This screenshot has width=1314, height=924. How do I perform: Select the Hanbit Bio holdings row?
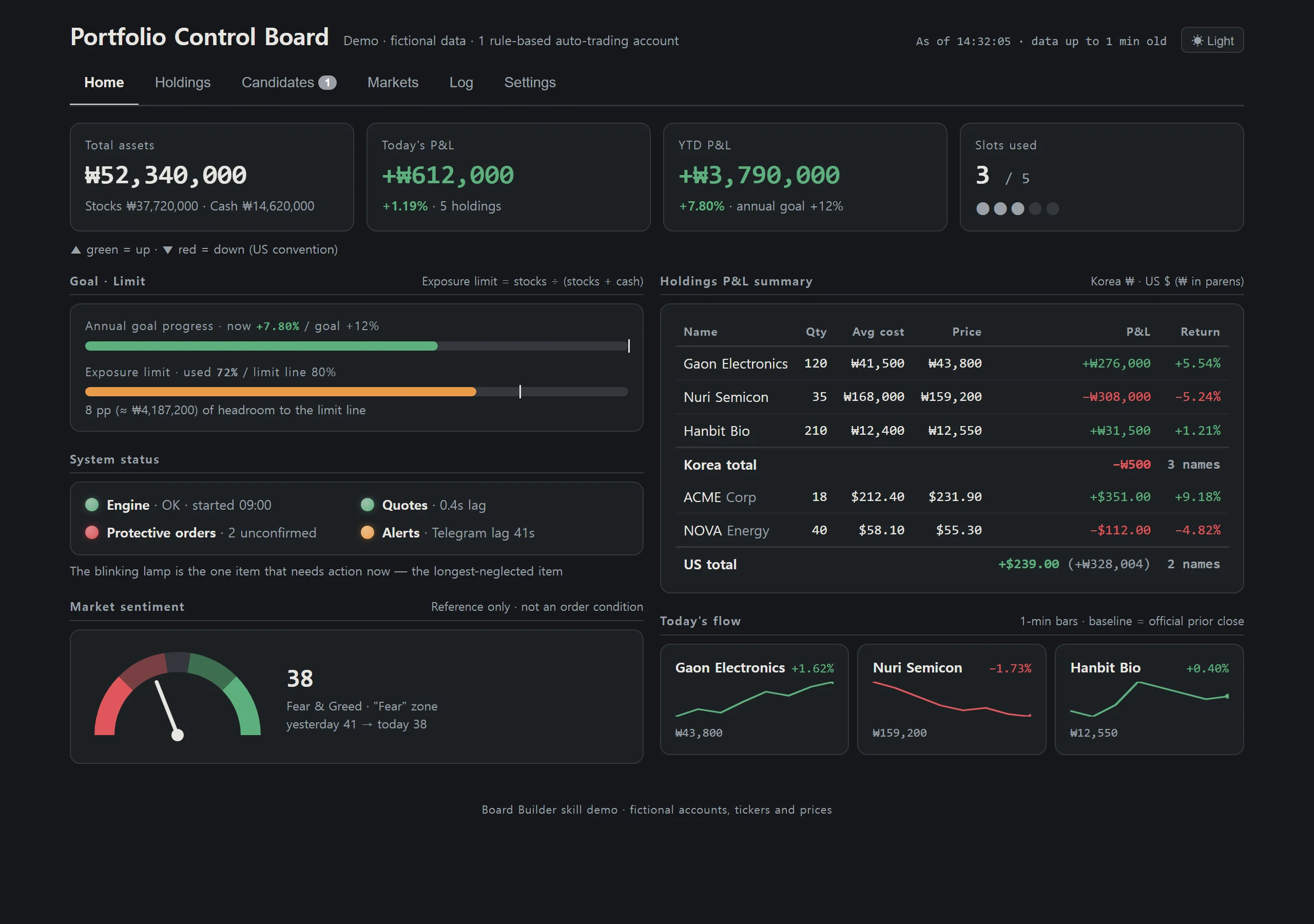coord(951,431)
